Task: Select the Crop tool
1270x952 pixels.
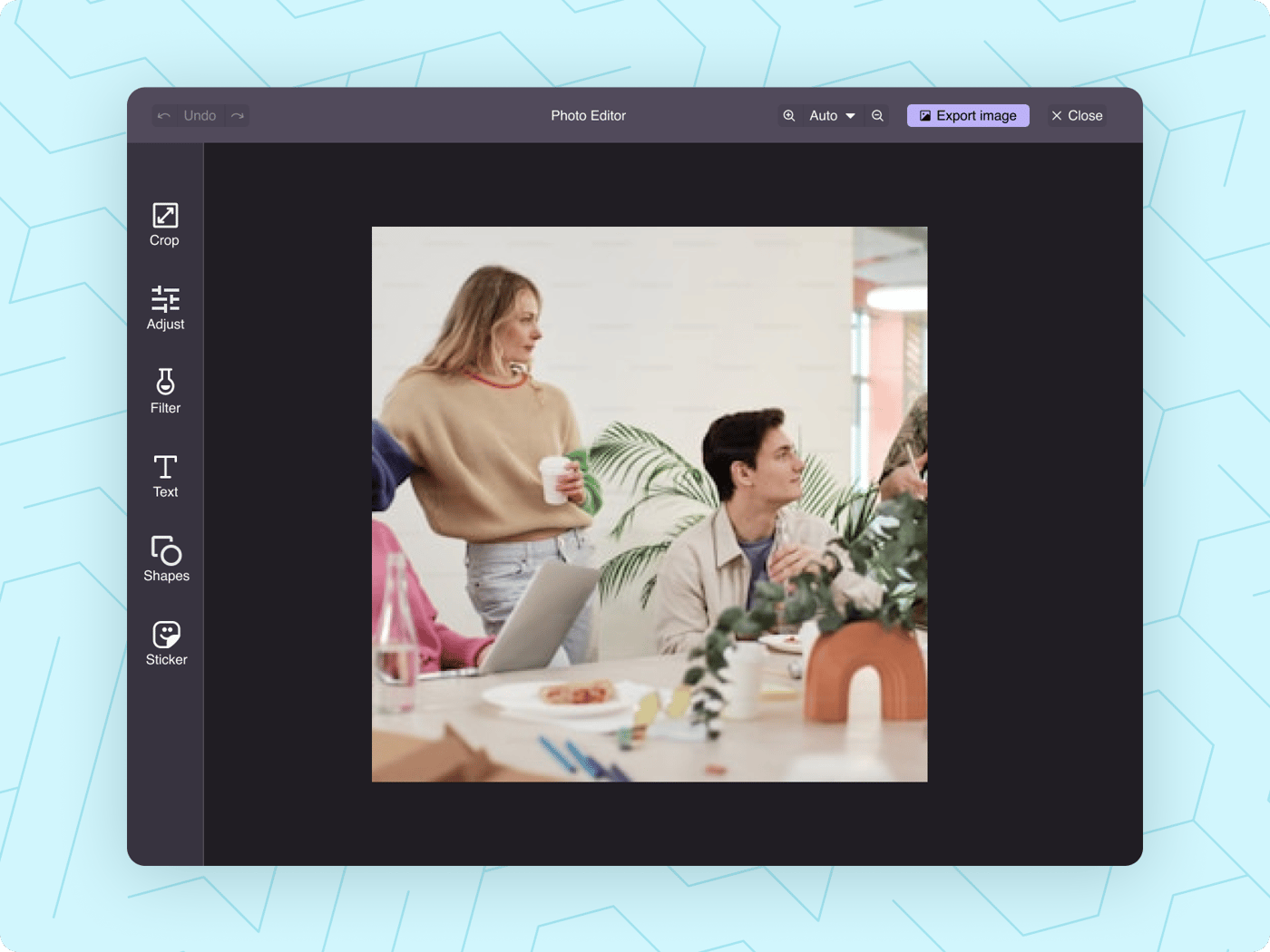Action: pos(164,224)
